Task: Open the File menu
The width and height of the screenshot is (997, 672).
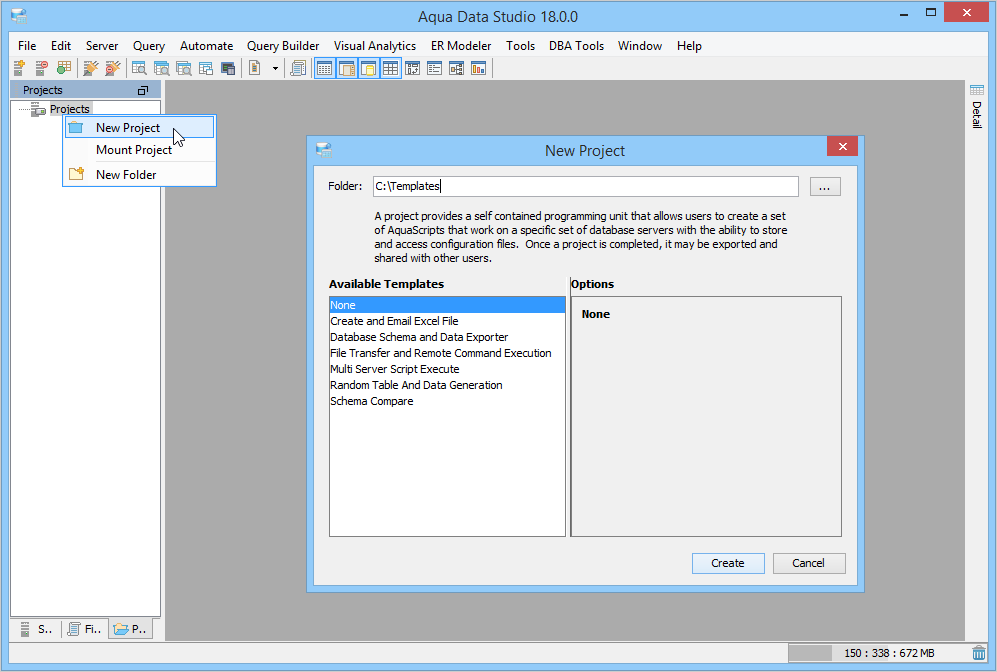Action: (x=27, y=46)
